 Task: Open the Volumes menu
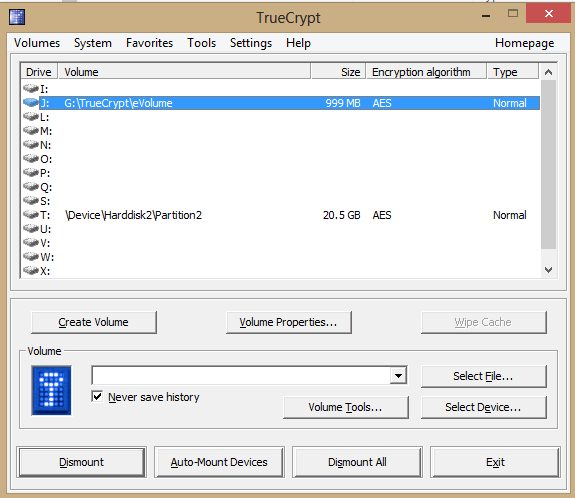[37, 43]
